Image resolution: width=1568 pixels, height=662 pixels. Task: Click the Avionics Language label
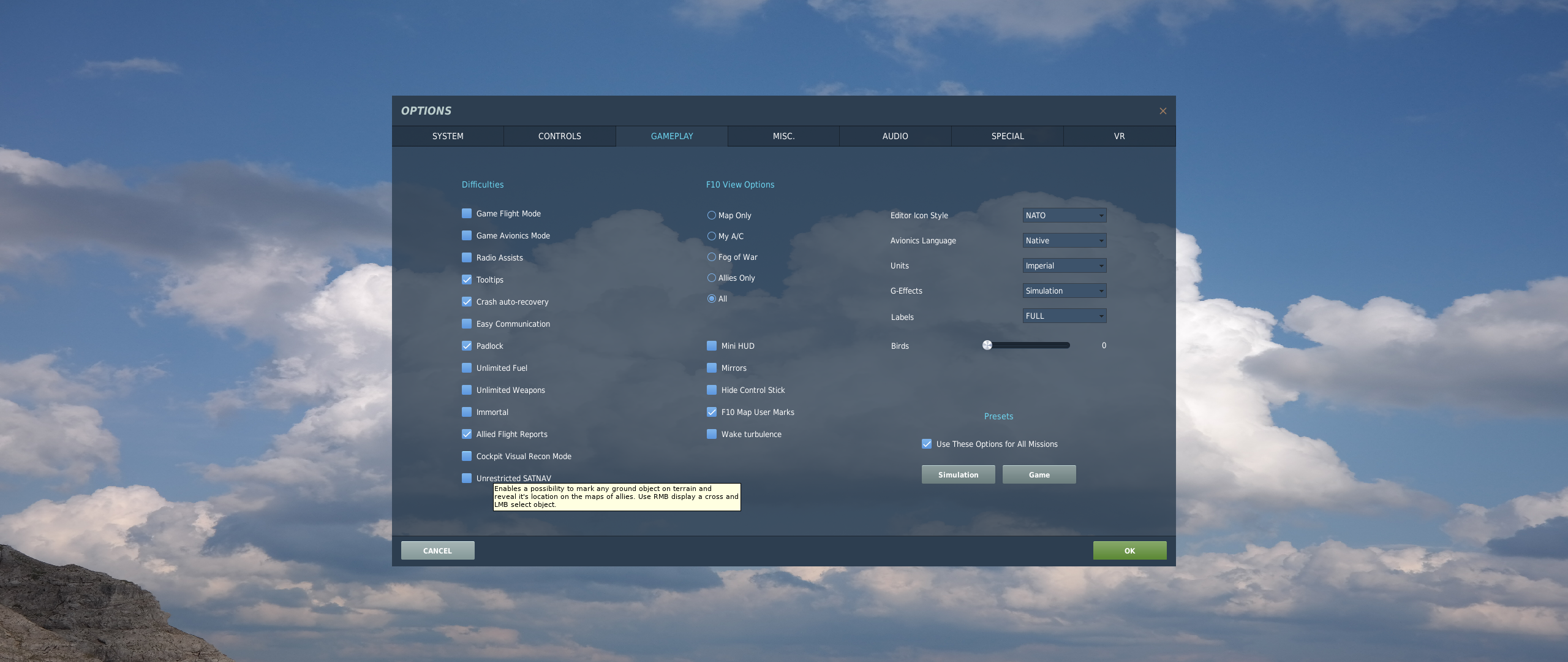pos(923,240)
